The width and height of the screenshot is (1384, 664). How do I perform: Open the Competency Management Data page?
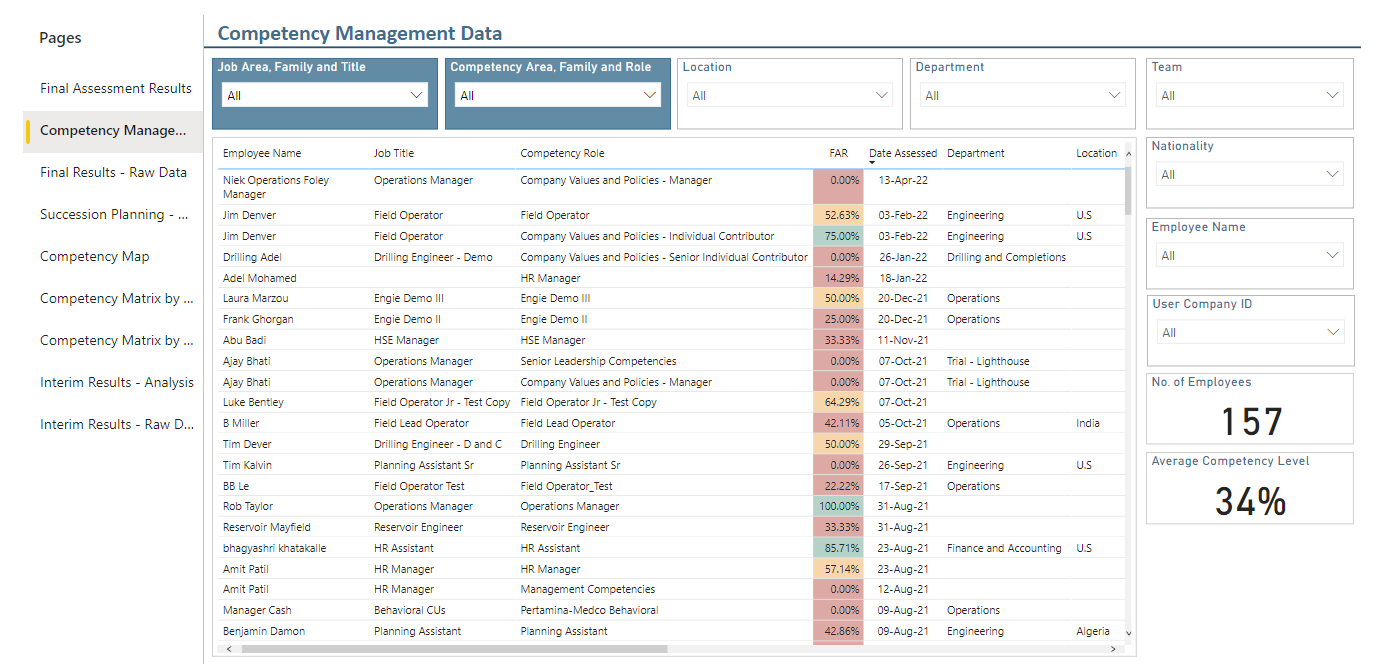114,130
